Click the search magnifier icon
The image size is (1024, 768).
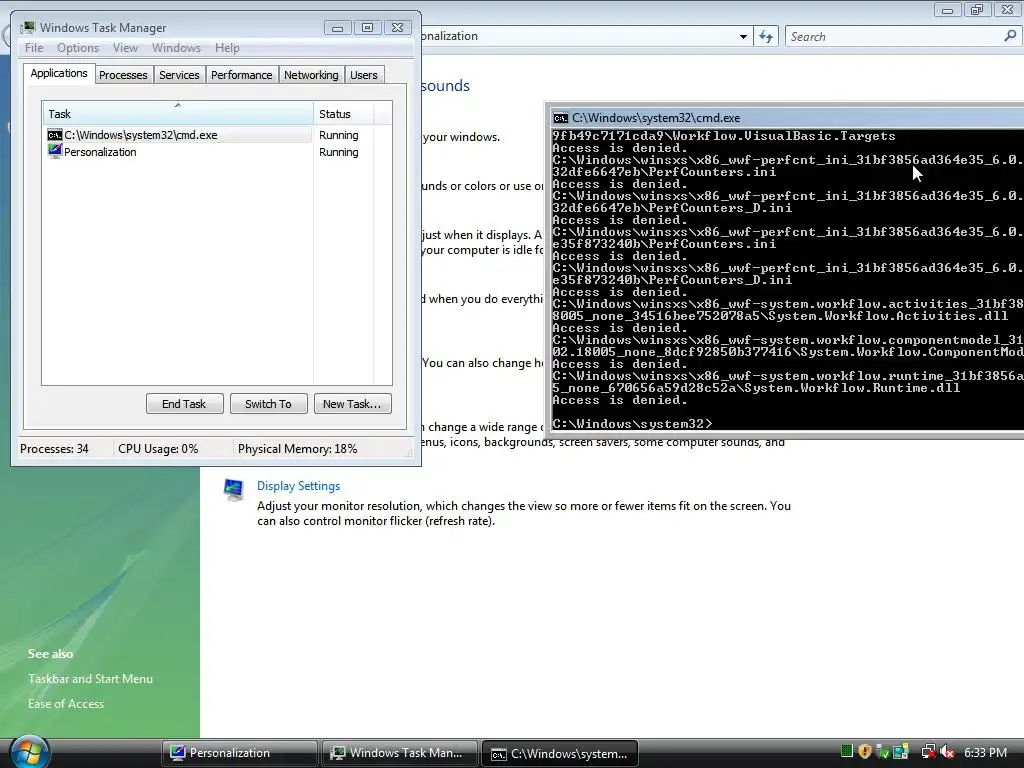point(1010,36)
